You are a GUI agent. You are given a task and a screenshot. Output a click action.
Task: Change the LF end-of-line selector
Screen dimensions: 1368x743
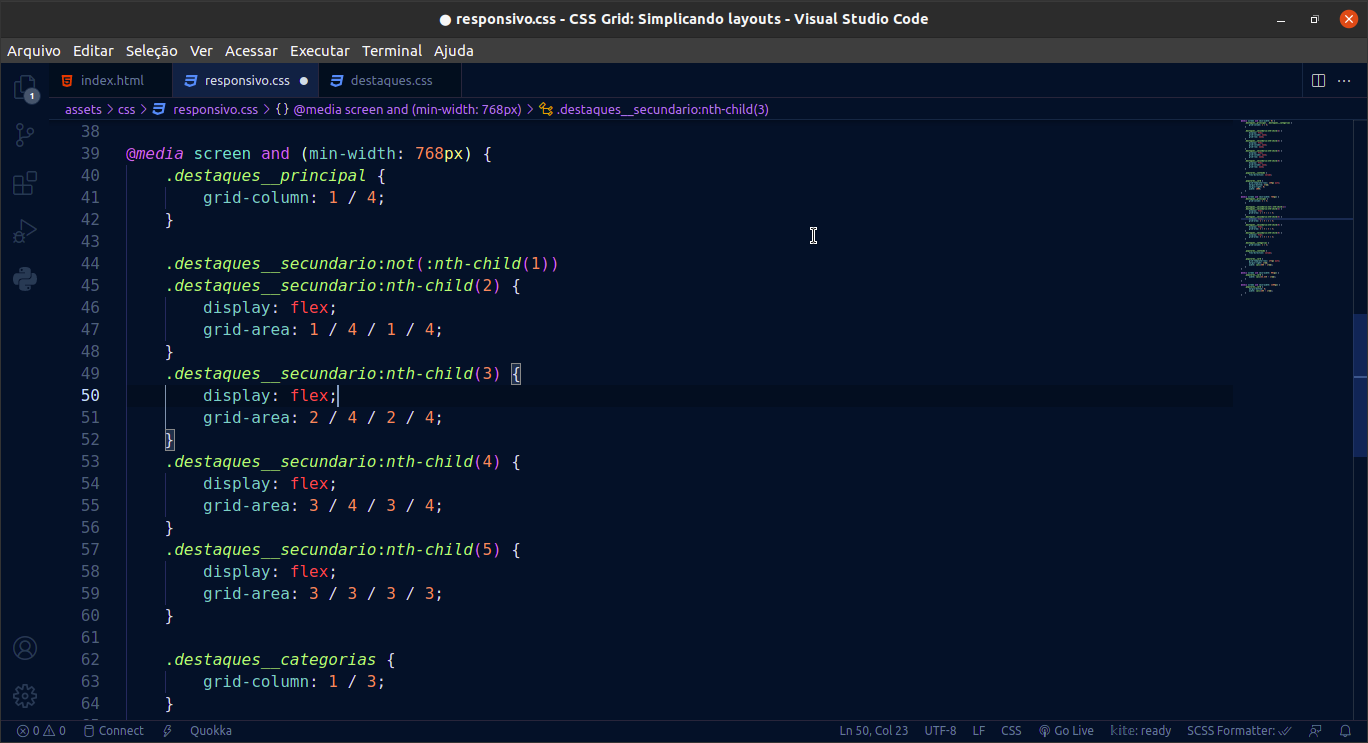(979, 731)
